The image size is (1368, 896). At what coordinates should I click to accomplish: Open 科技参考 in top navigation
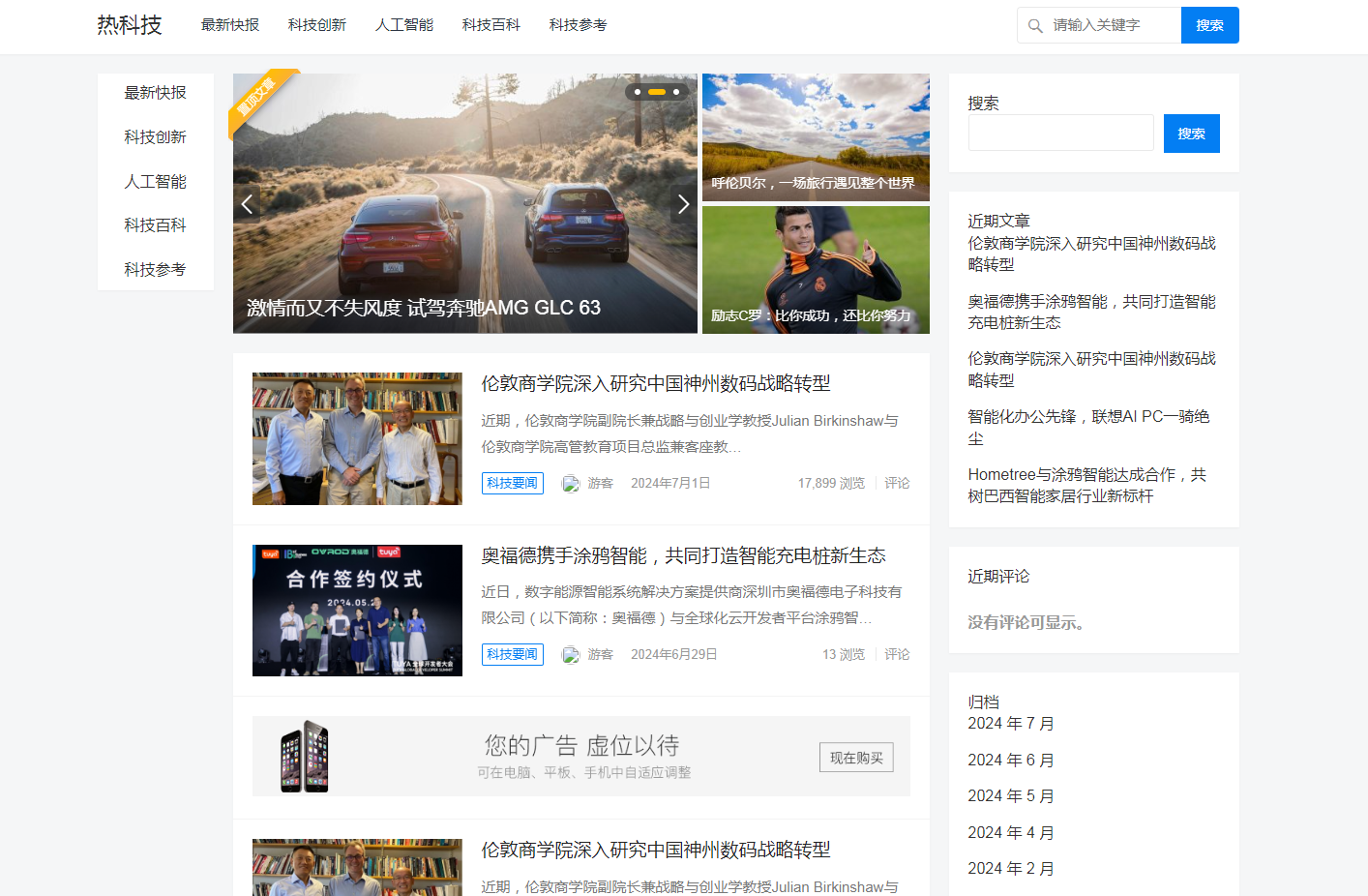point(579,25)
